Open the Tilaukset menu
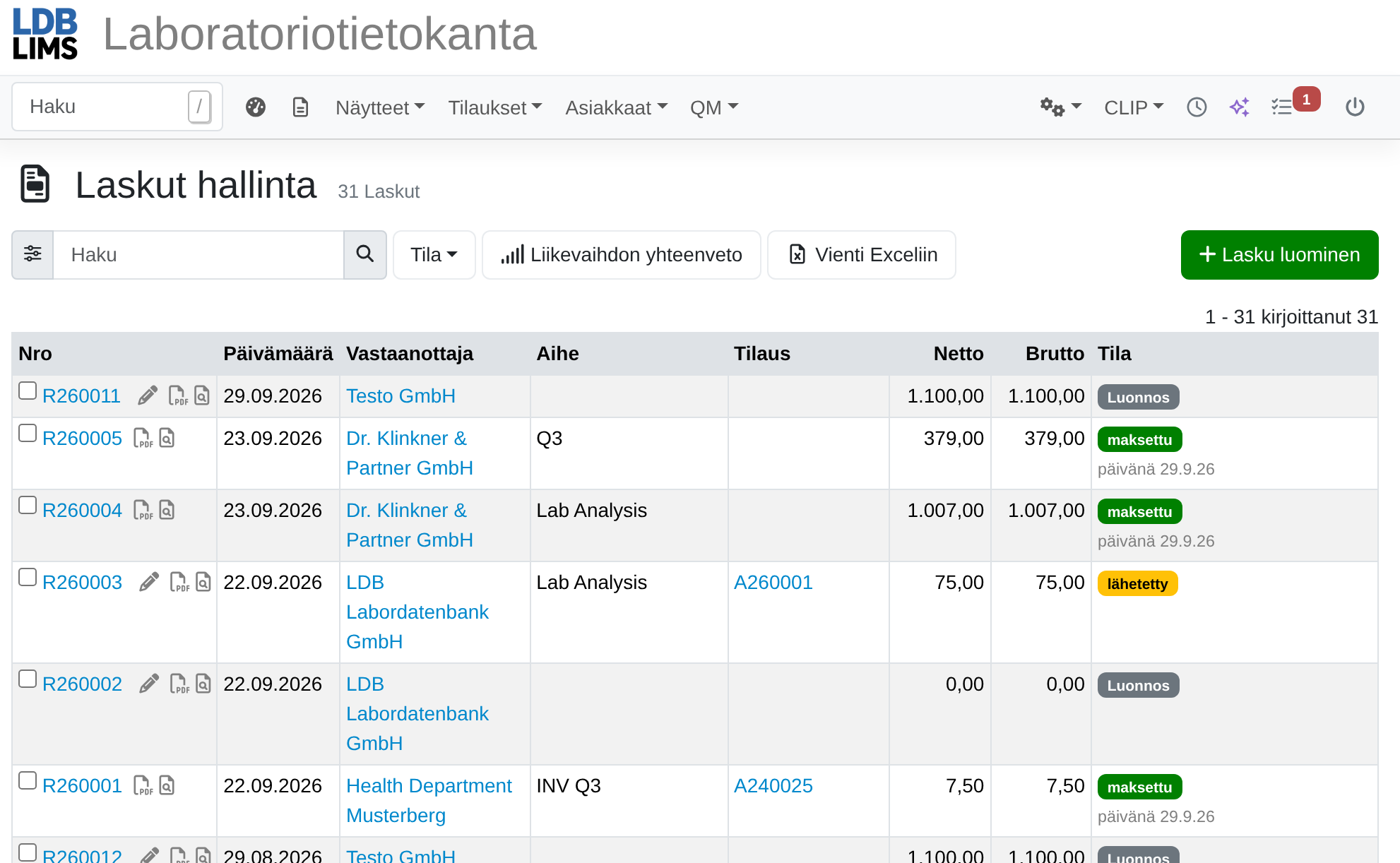1400x863 pixels. [x=495, y=107]
